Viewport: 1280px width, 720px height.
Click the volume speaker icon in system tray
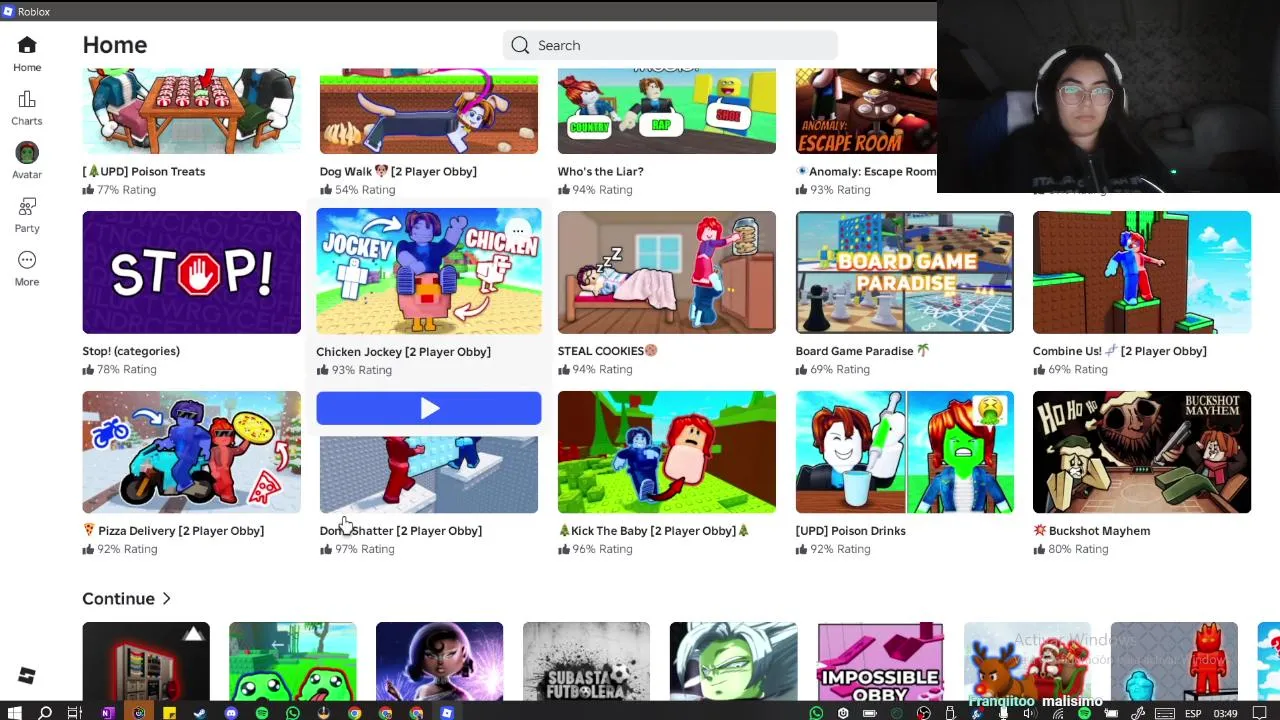pos(1029,713)
